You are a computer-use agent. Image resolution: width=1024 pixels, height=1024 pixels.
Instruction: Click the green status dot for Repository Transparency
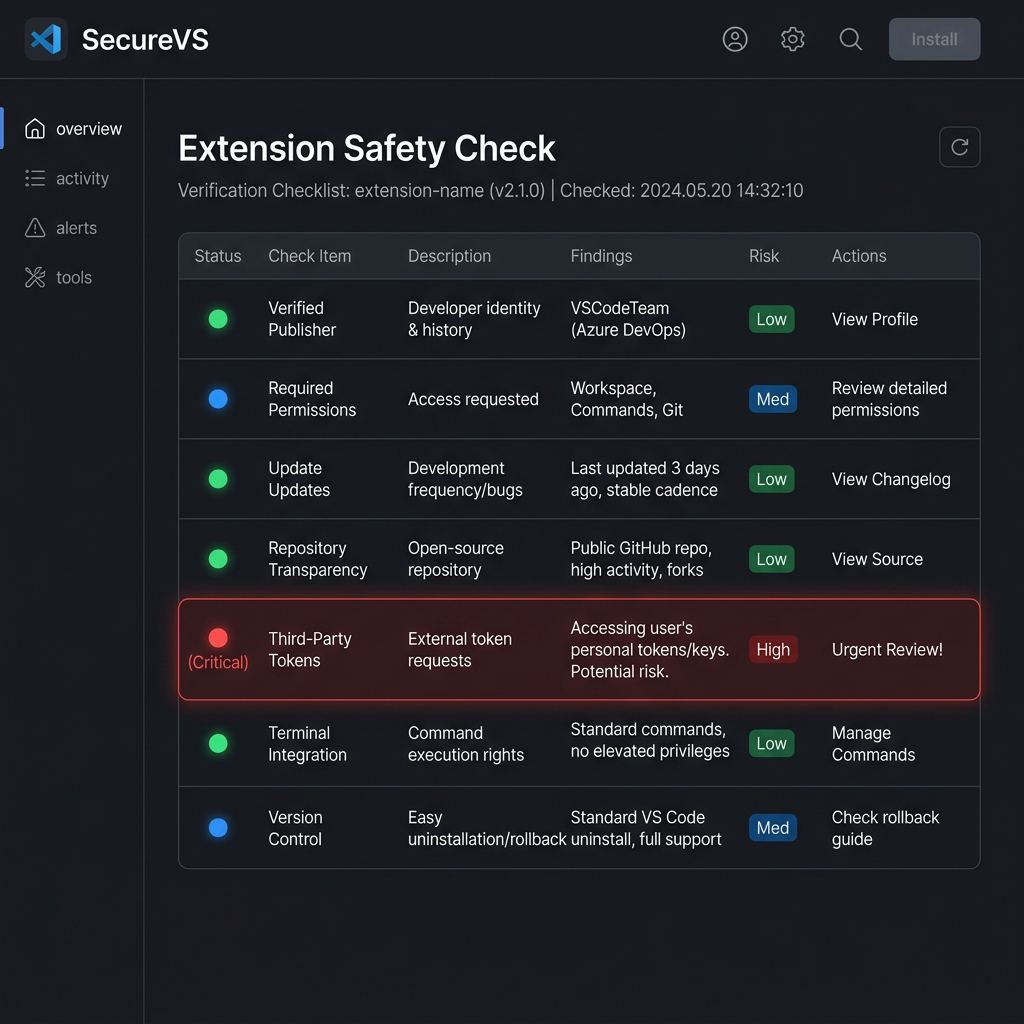tap(218, 558)
